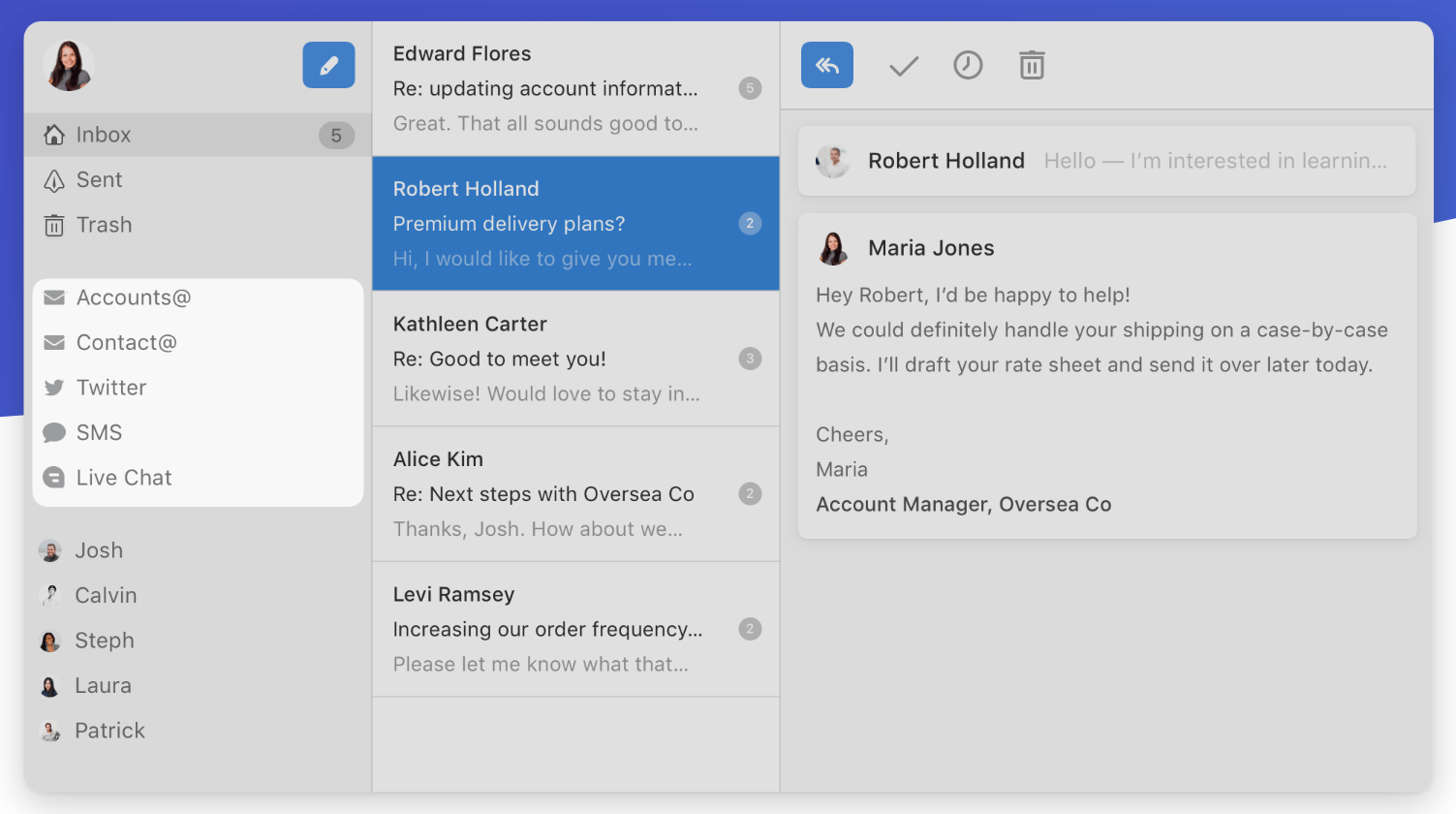
Task: Mark conversation done with checkmark icon
Action: point(903,66)
